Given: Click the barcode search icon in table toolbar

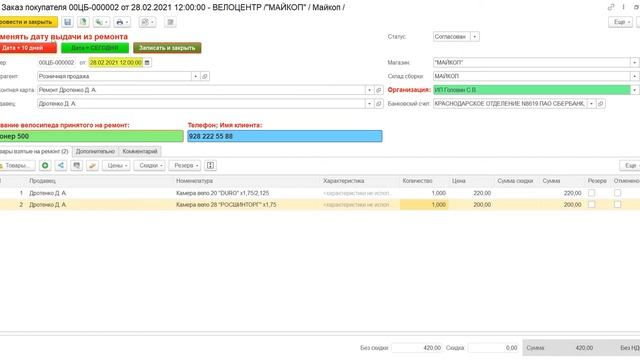Looking at the screenshot, I should pyautogui.click(x=77, y=165).
